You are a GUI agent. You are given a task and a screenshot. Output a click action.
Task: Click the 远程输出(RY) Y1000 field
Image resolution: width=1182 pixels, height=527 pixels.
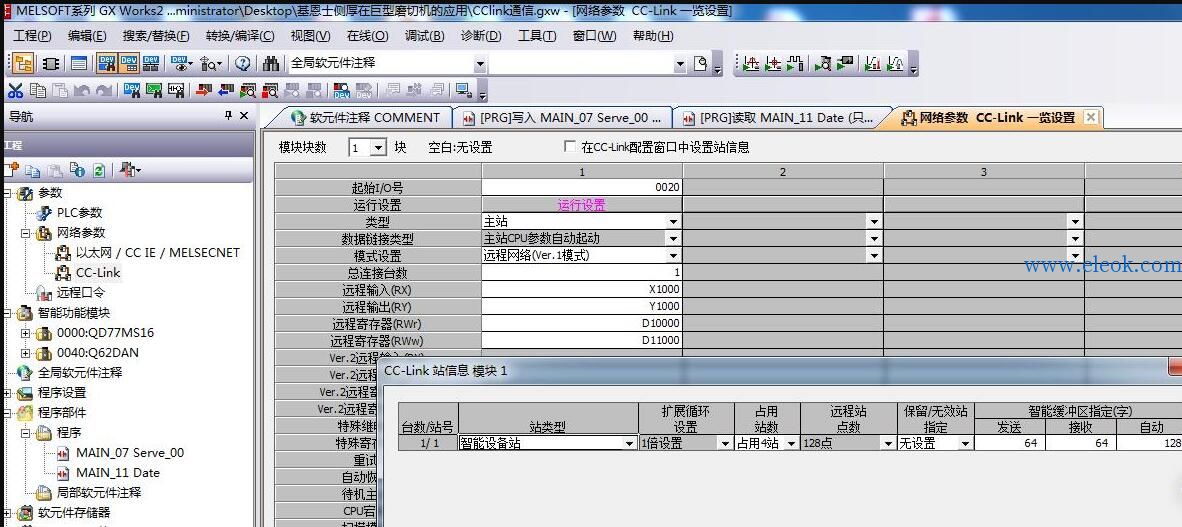(x=581, y=306)
